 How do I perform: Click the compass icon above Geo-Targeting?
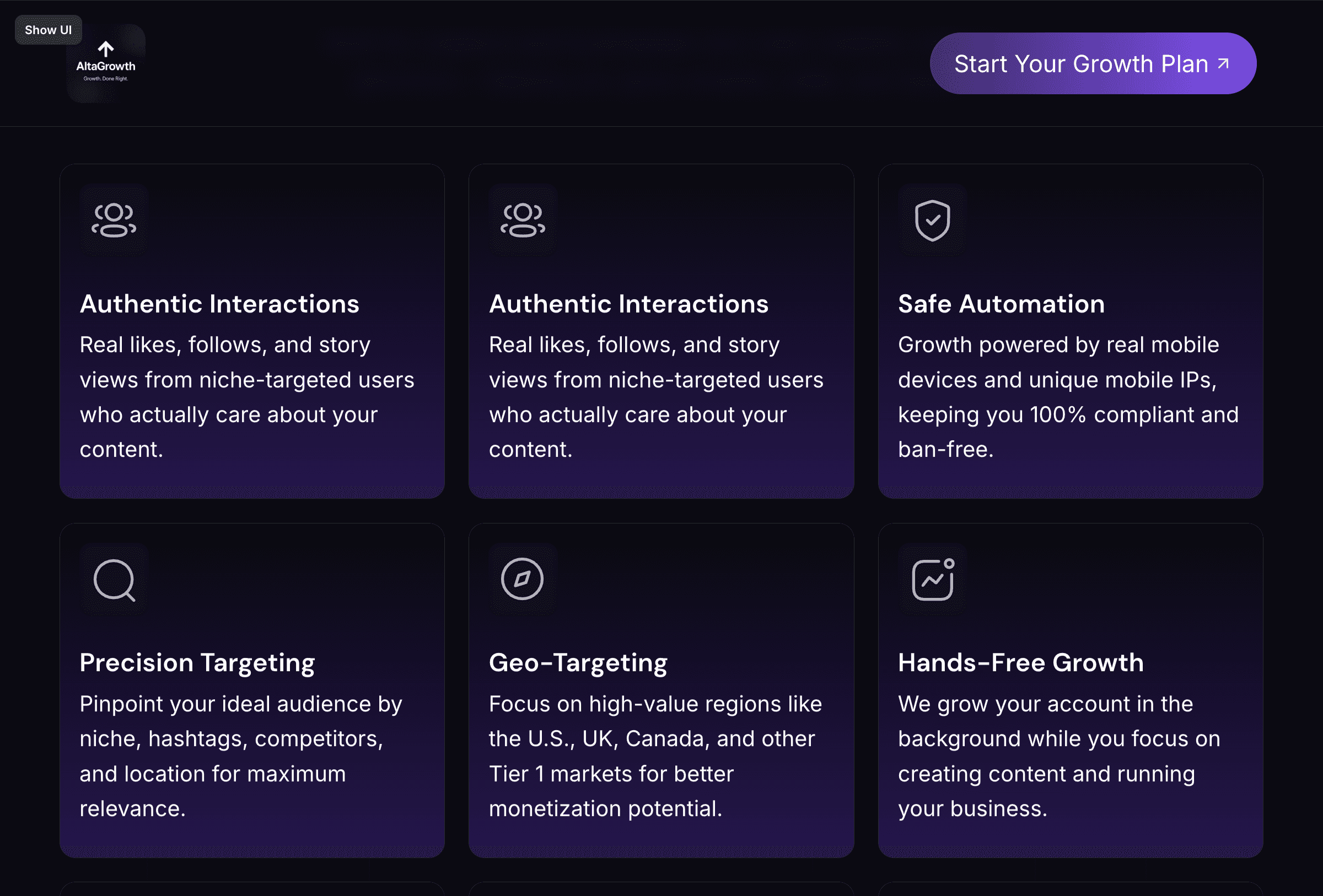click(x=522, y=579)
